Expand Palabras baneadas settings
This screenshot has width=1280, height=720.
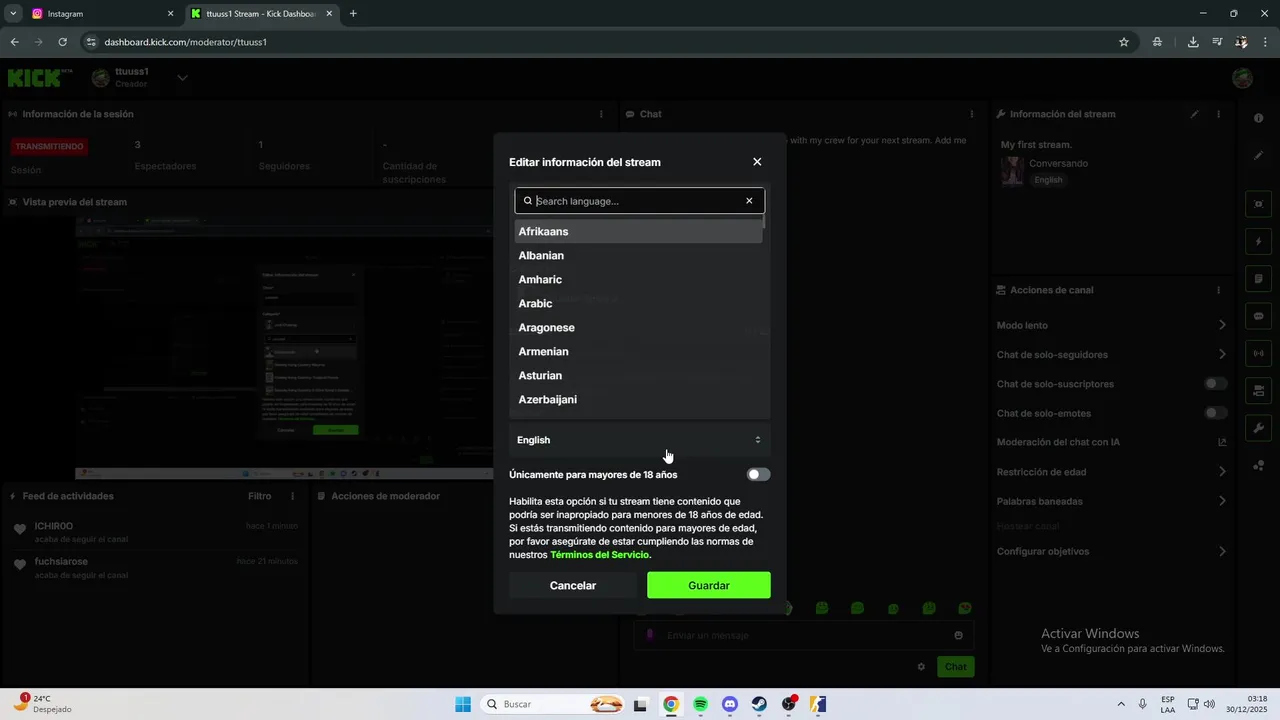[1111, 501]
